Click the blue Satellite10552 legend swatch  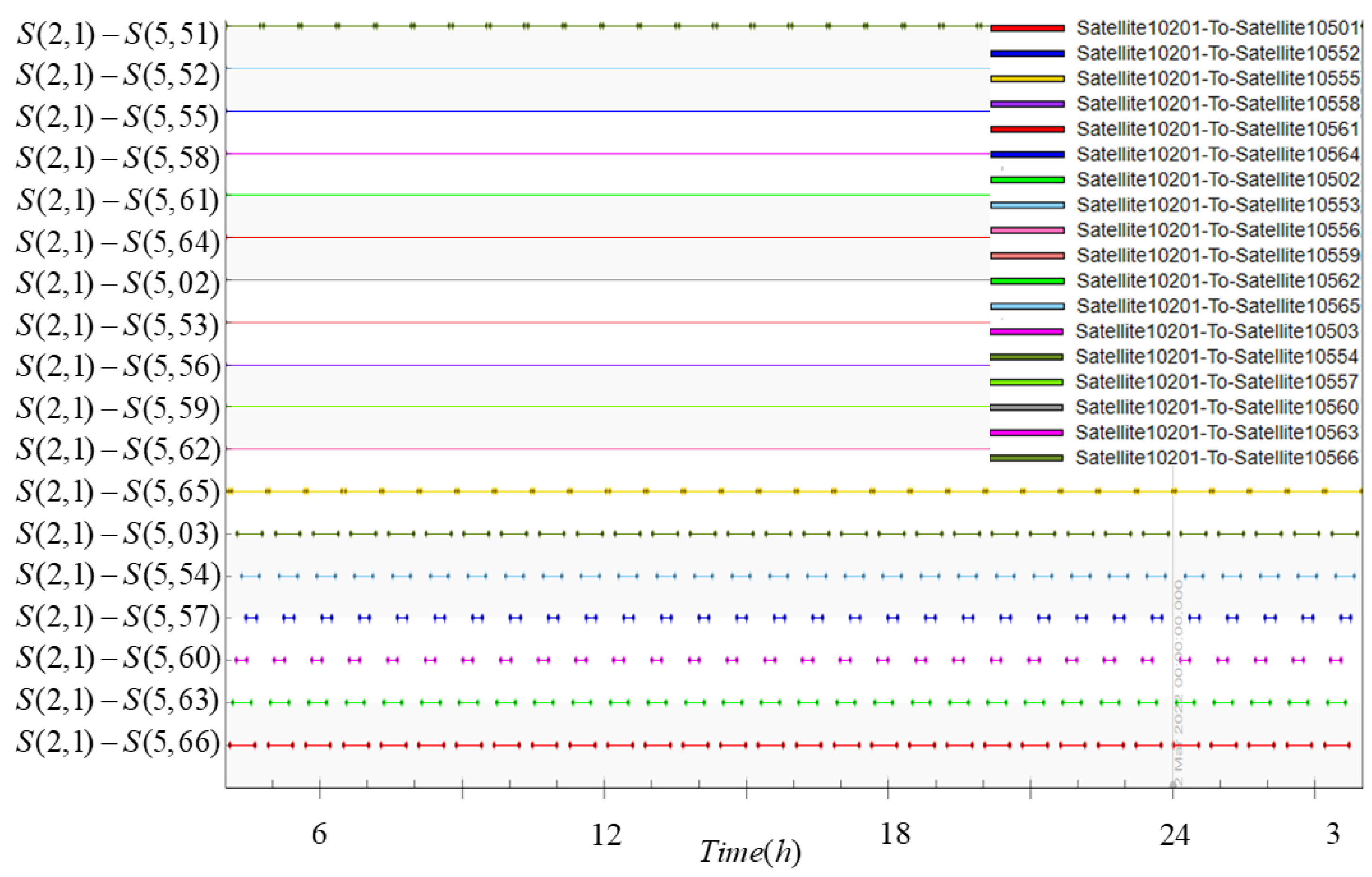[1027, 53]
